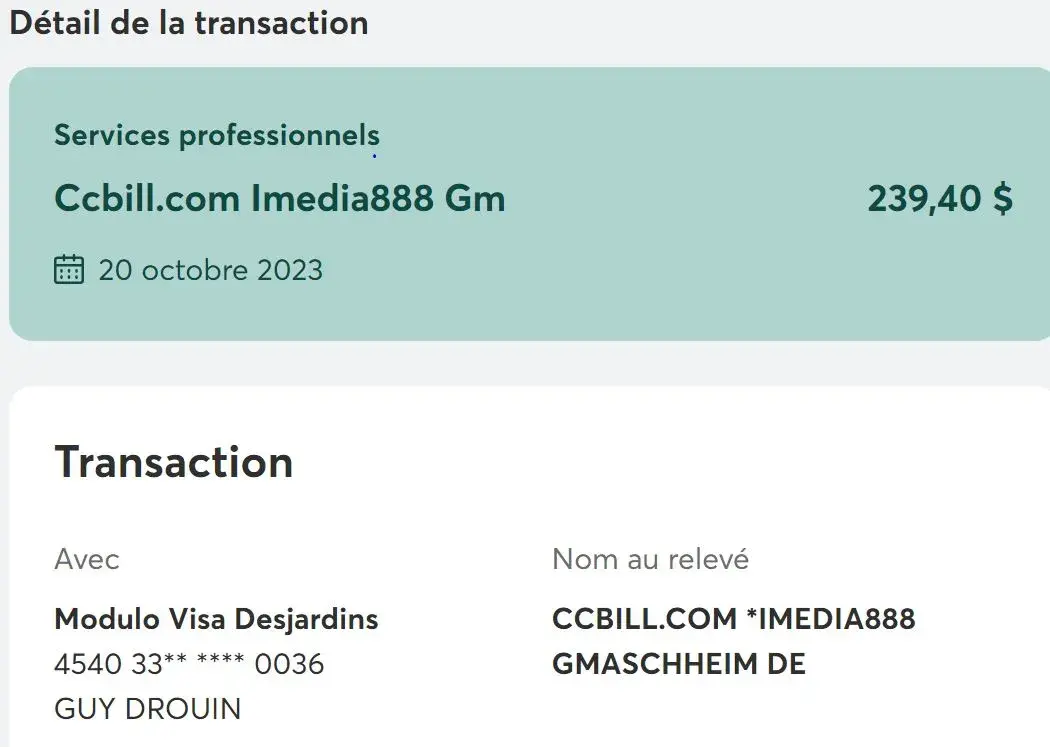Select the cardholder name "GUY DROUIN"
Viewport: 1050px width, 747px height.
[148, 709]
